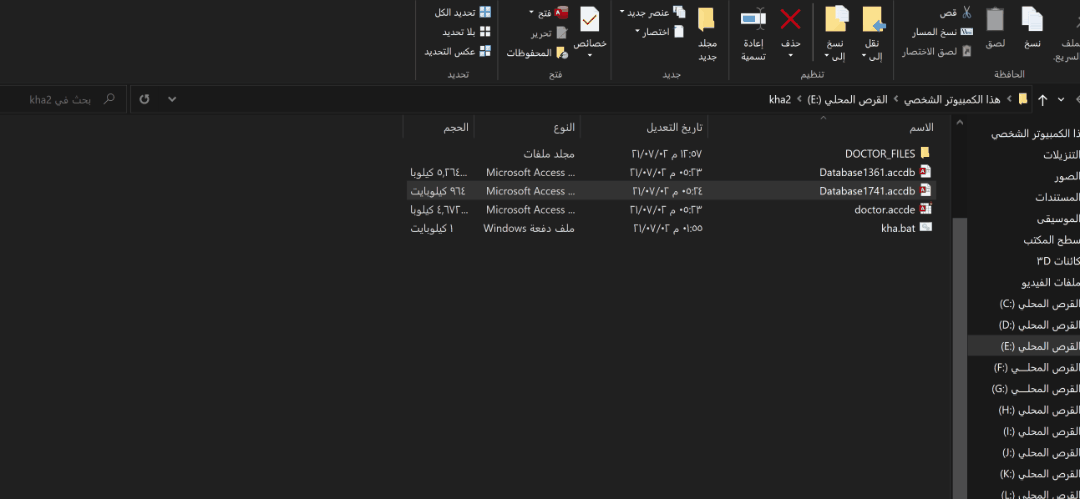Image resolution: width=1080 pixels, height=499 pixels.
Task: Open the file history icon in Open group
Action: click(x=561, y=52)
